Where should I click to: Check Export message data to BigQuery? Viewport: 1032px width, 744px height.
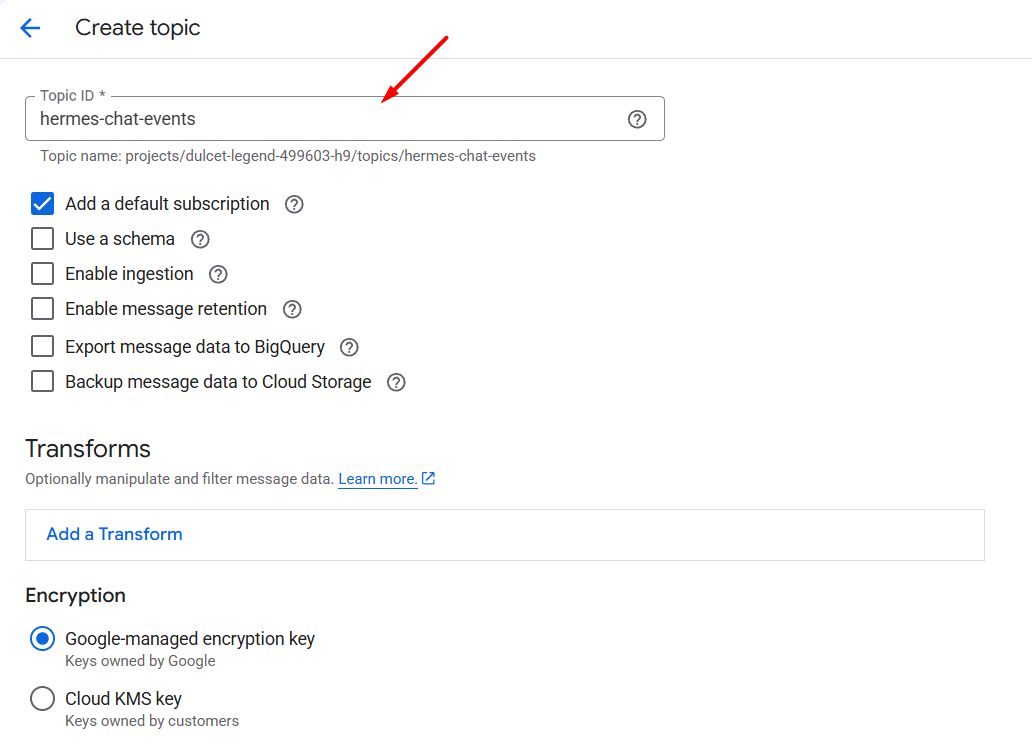43,346
